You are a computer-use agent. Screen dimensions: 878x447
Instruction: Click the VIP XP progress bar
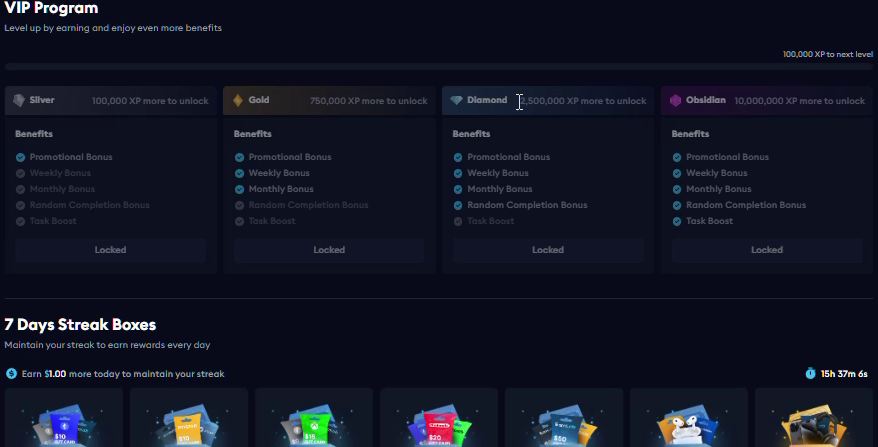point(438,67)
